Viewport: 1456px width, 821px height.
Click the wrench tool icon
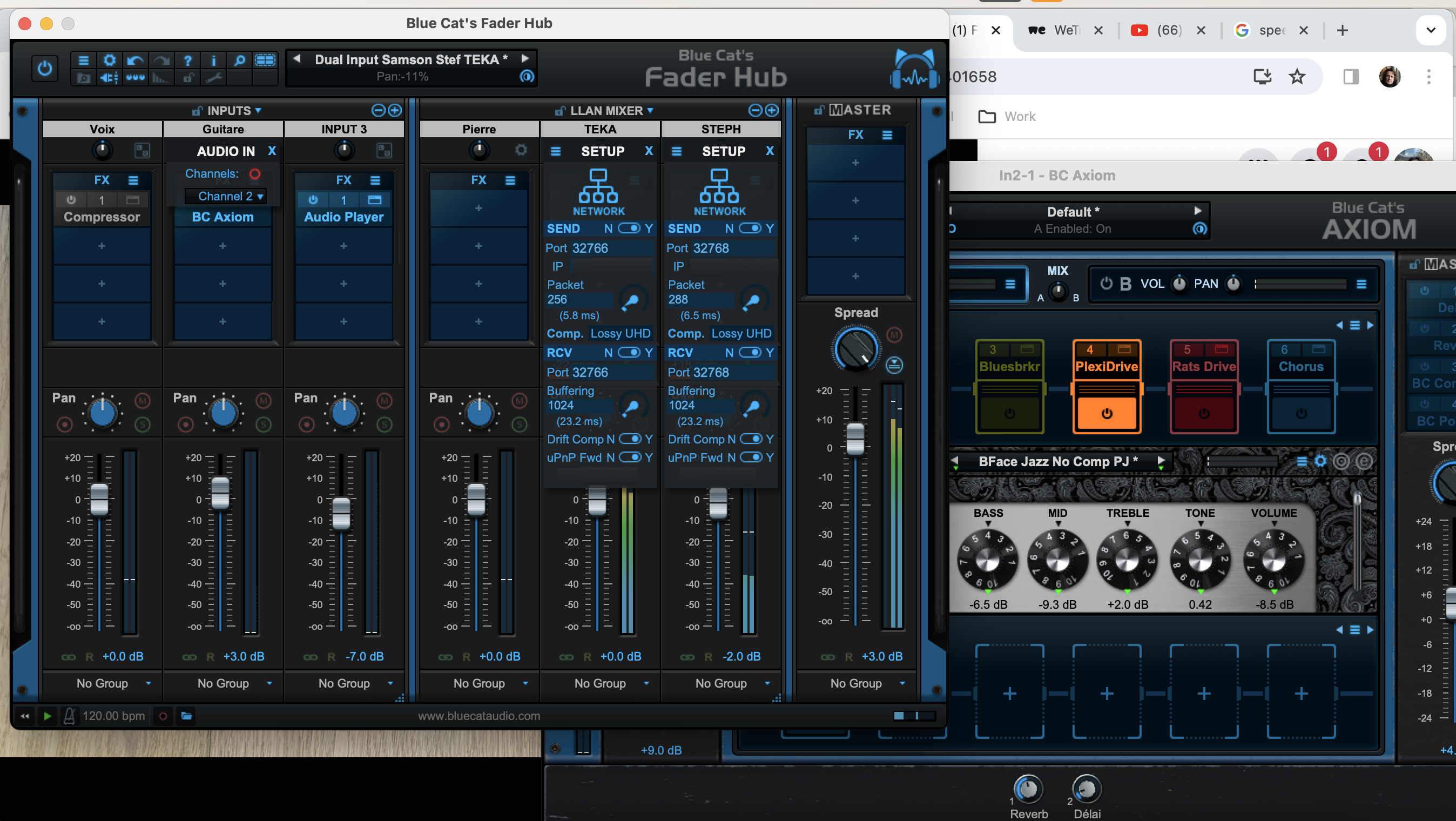coord(214,78)
